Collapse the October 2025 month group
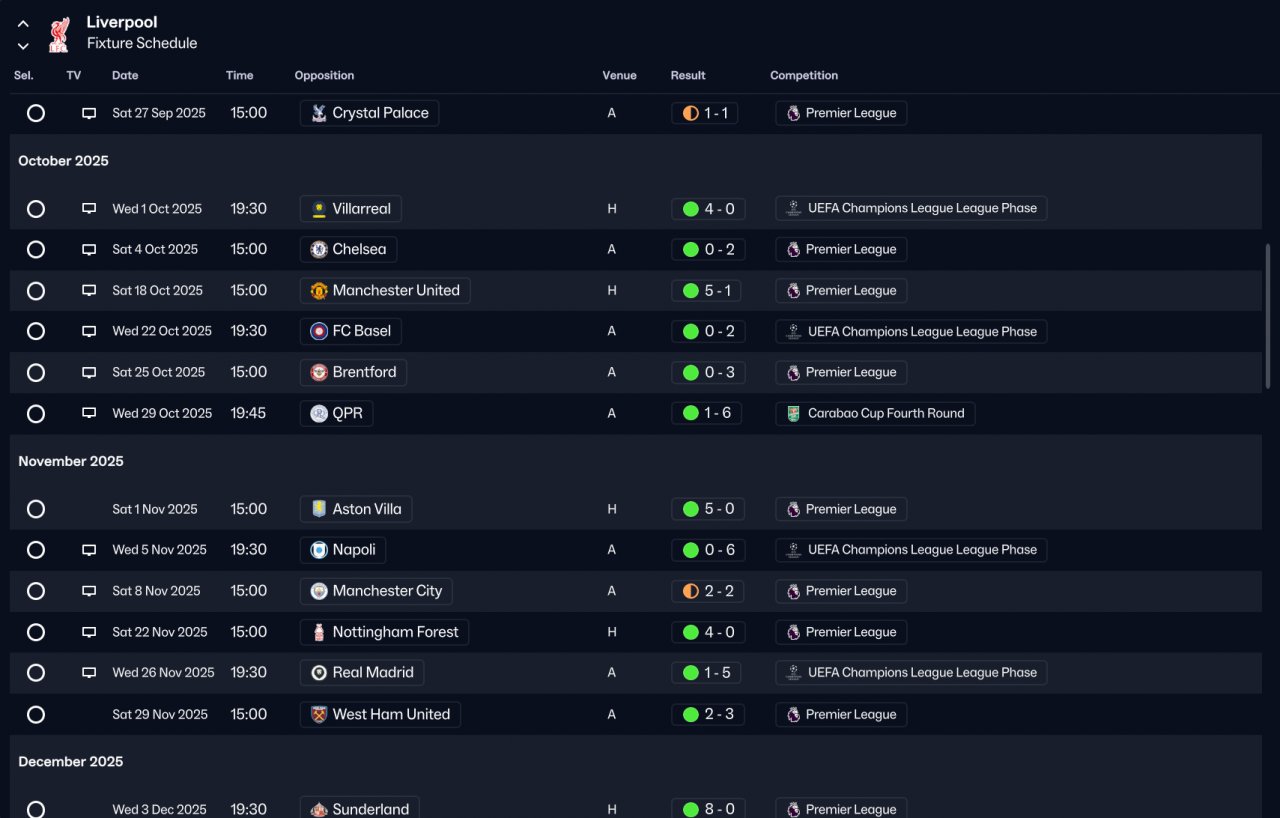This screenshot has height=818, width=1280. pos(63,161)
